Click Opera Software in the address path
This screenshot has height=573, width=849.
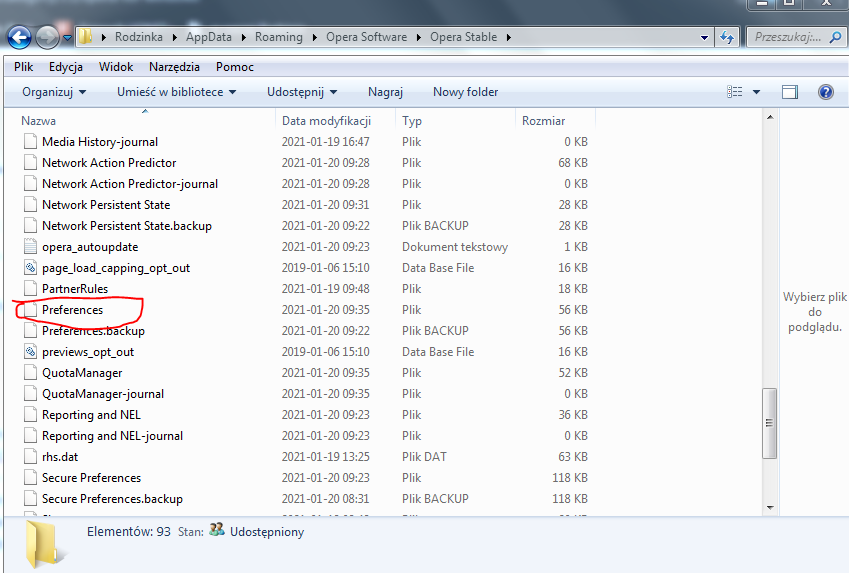(x=367, y=37)
